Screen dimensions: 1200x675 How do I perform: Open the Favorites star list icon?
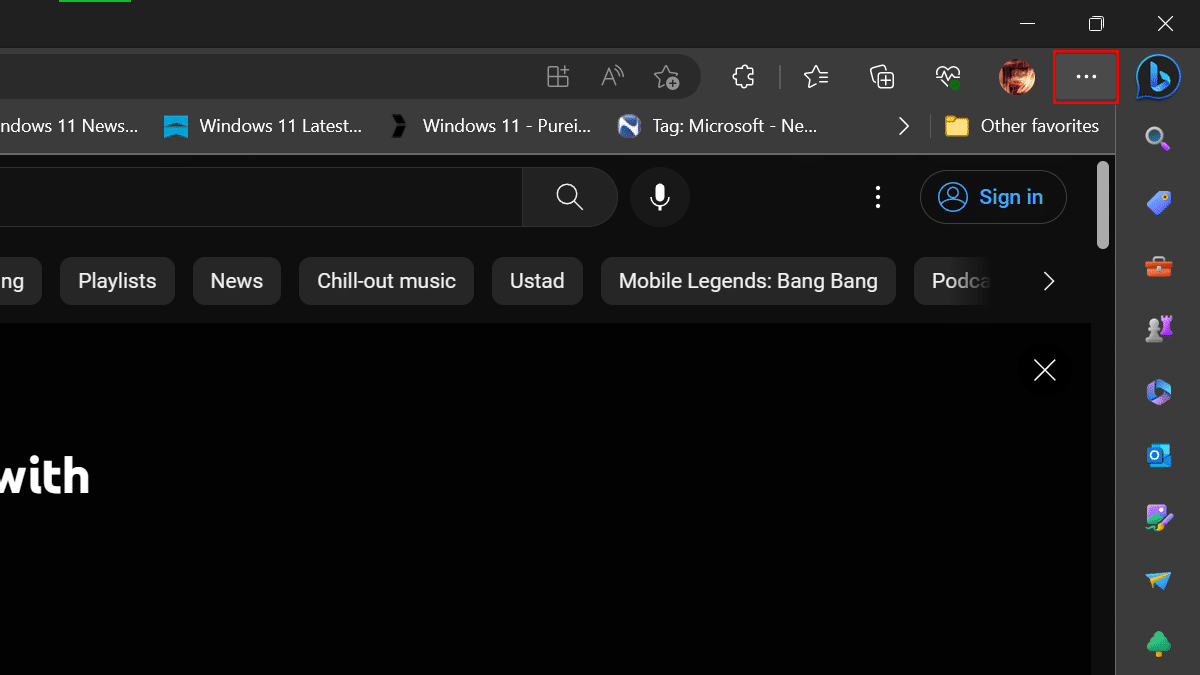pos(816,77)
